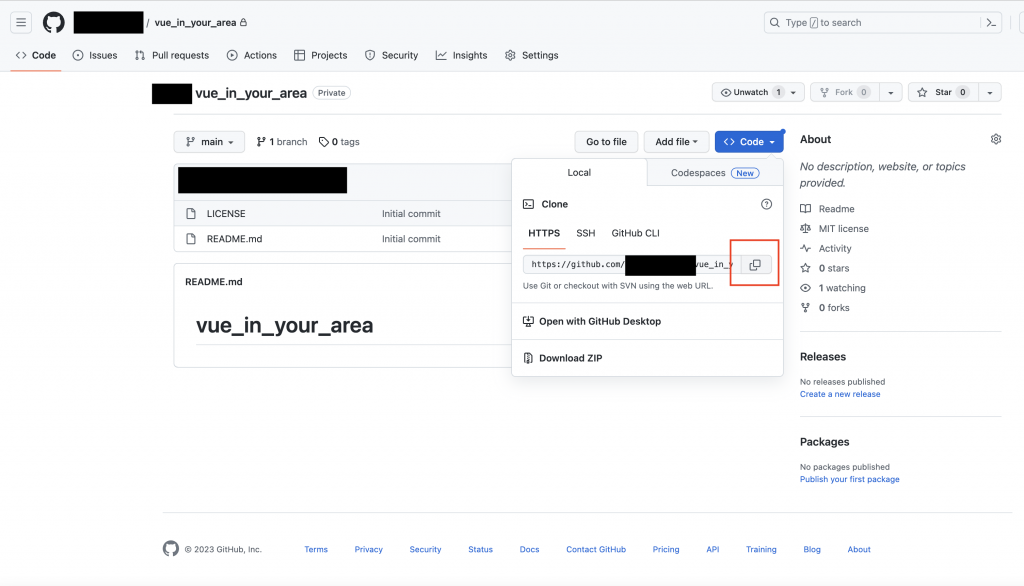Switch to the Codespaces tab
This screenshot has height=586, width=1024.
coord(714,172)
